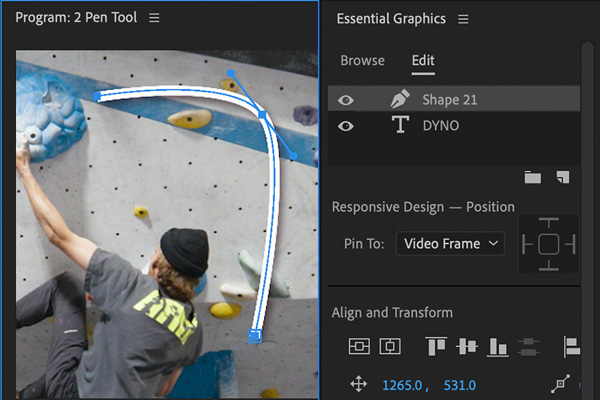Align center horizontally in frame
The image size is (600, 400).
(x=390, y=346)
